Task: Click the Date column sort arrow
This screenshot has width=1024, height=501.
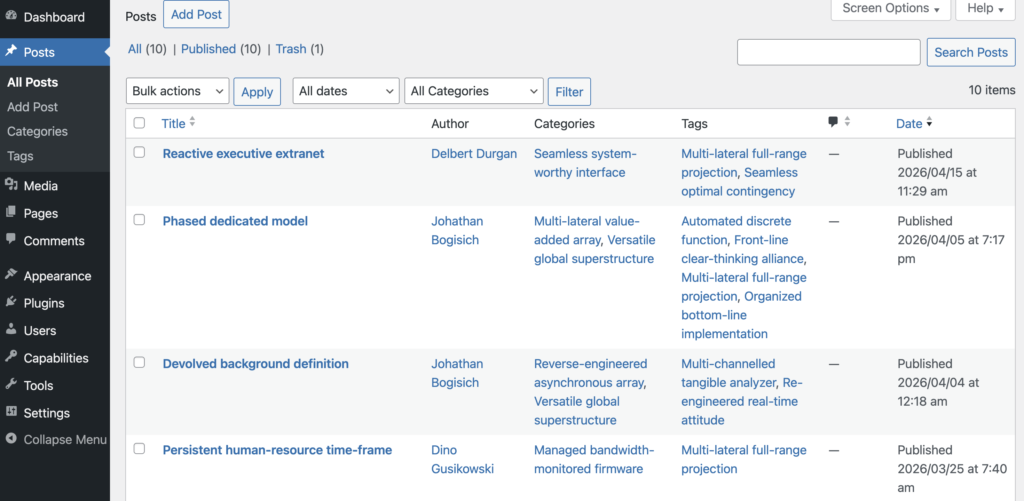Action: point(929,123)
